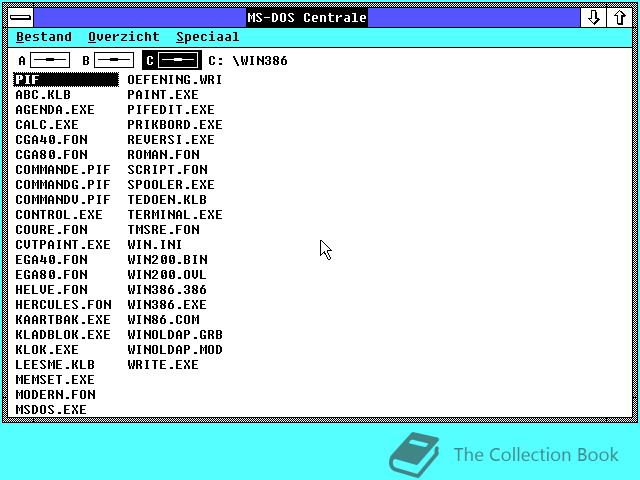Select CGA80.FON file
640x480 pixels.
pyautogui.click(x=51, y=155)
